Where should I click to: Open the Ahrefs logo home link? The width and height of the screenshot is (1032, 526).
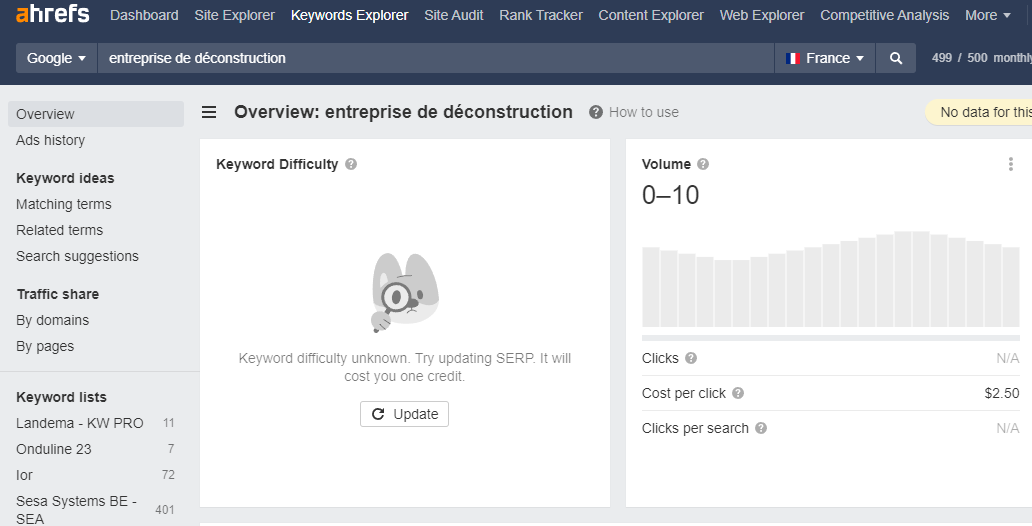click(x=53, y=13)
